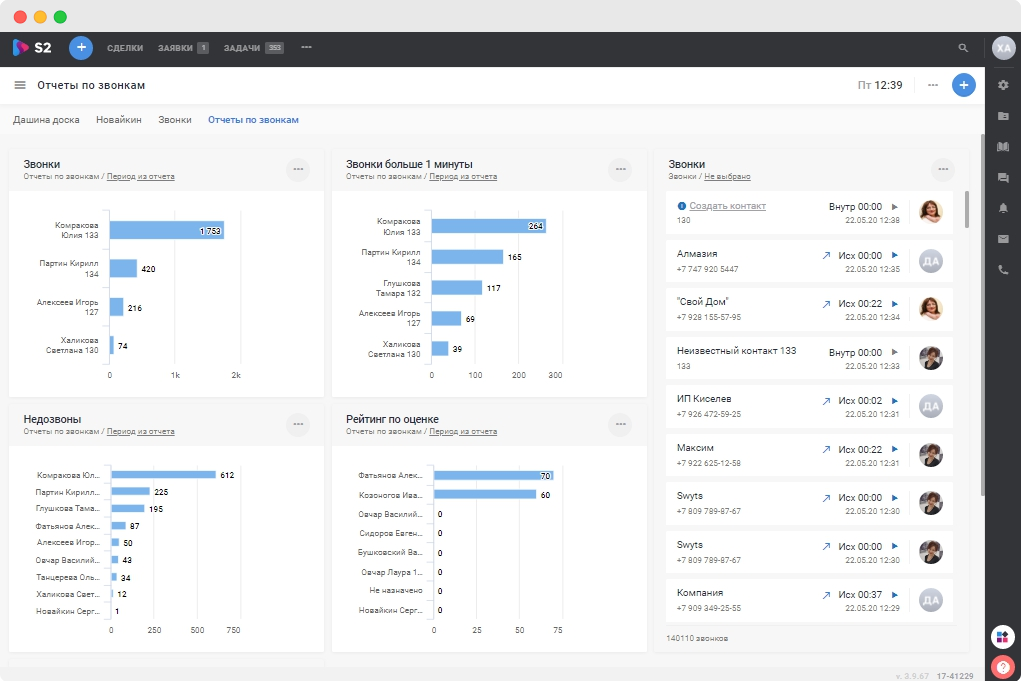Click the blue add-widget plus button
Screen dimensions: 1021x681
pyautogui.click(x=964, y=85)
